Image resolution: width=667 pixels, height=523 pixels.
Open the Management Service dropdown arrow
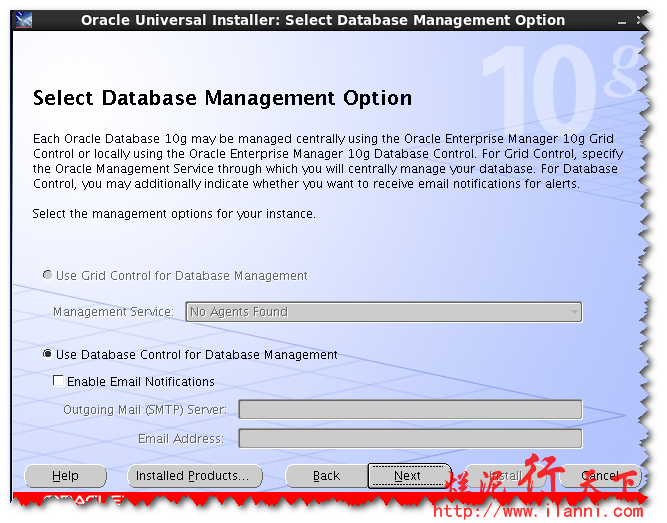[573, 312]
